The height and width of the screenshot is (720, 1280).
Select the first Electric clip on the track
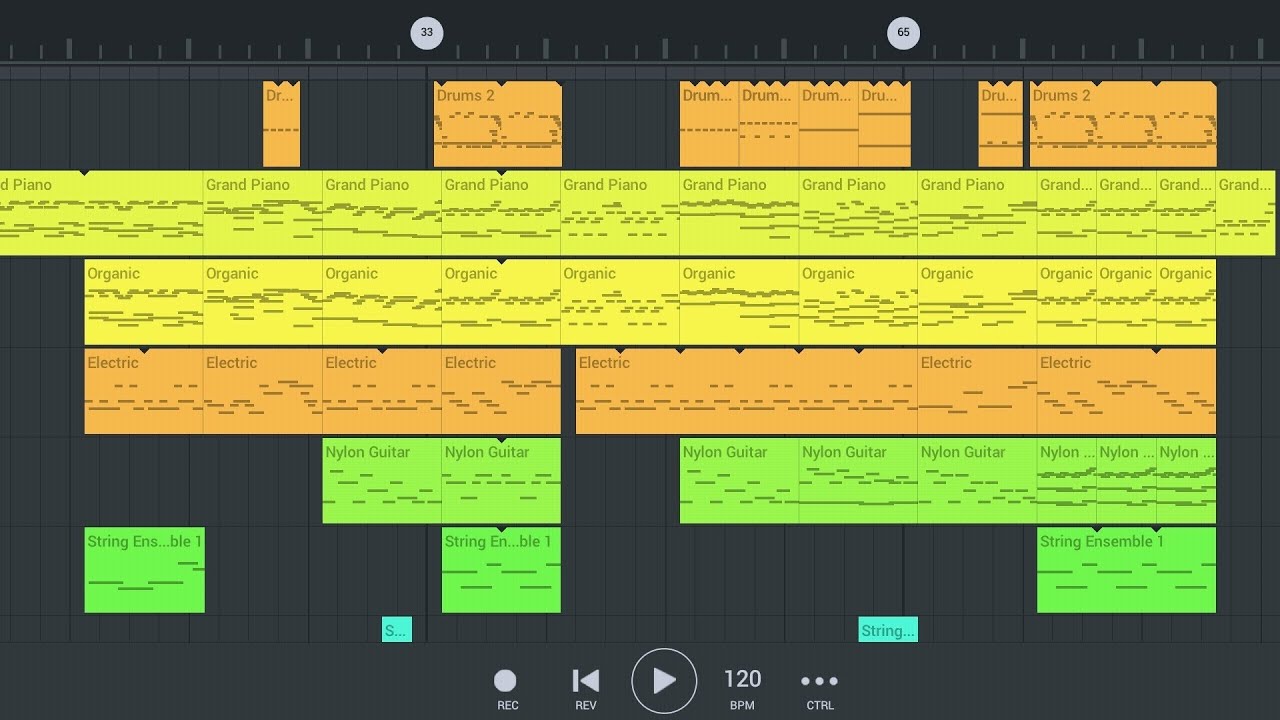click(144, 391)
